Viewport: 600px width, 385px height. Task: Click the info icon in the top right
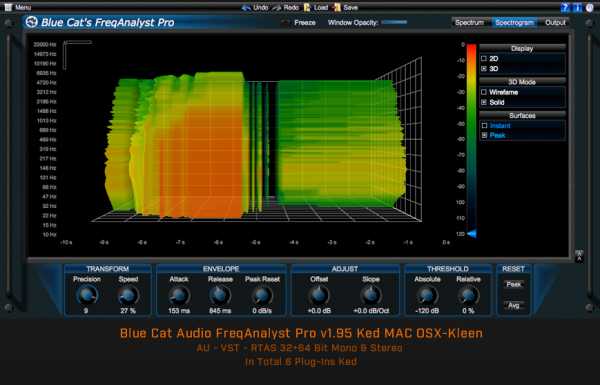tap(577, 7)
